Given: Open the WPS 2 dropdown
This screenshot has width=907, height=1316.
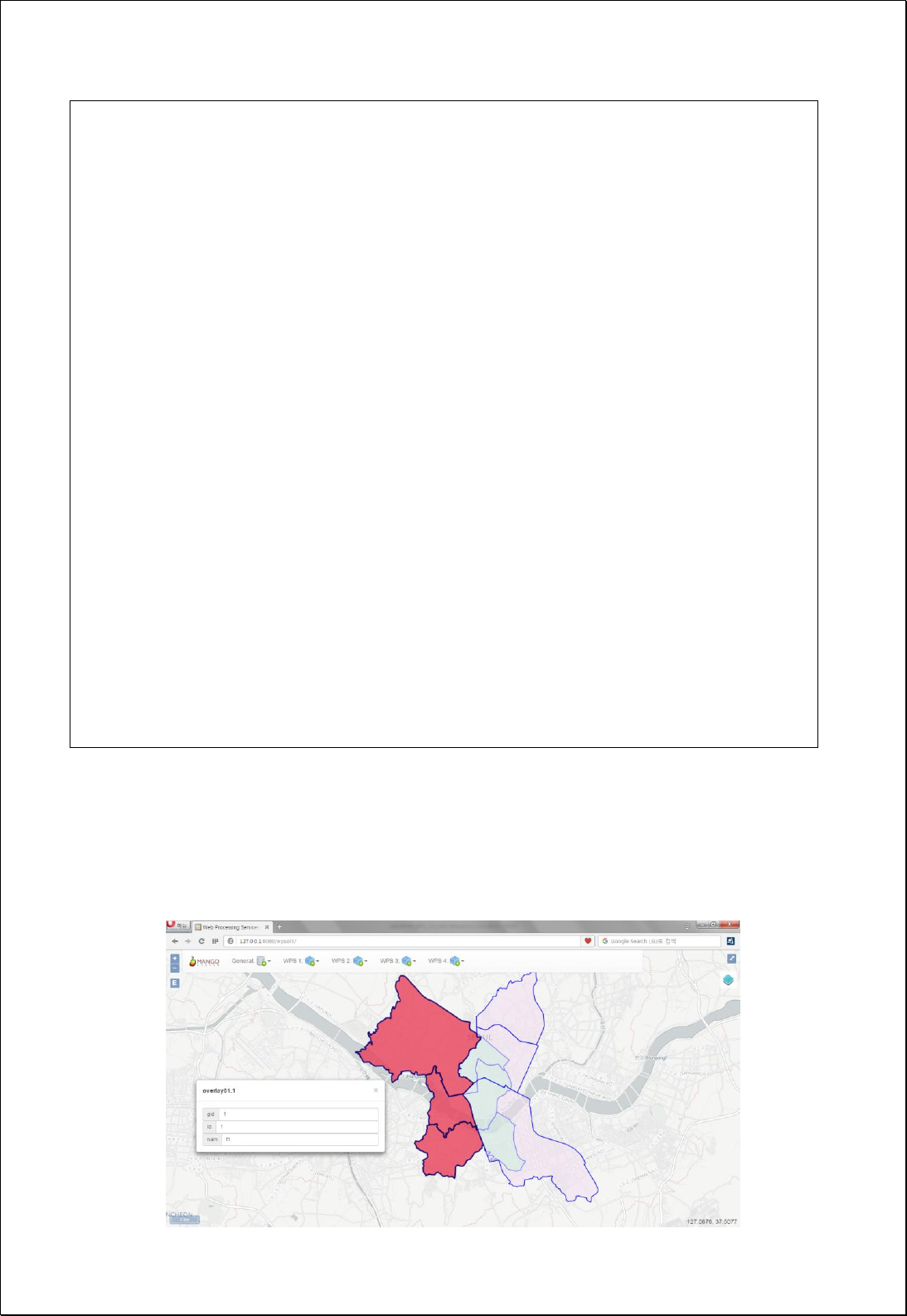Looking at the screenshot, I should [349, 961].
